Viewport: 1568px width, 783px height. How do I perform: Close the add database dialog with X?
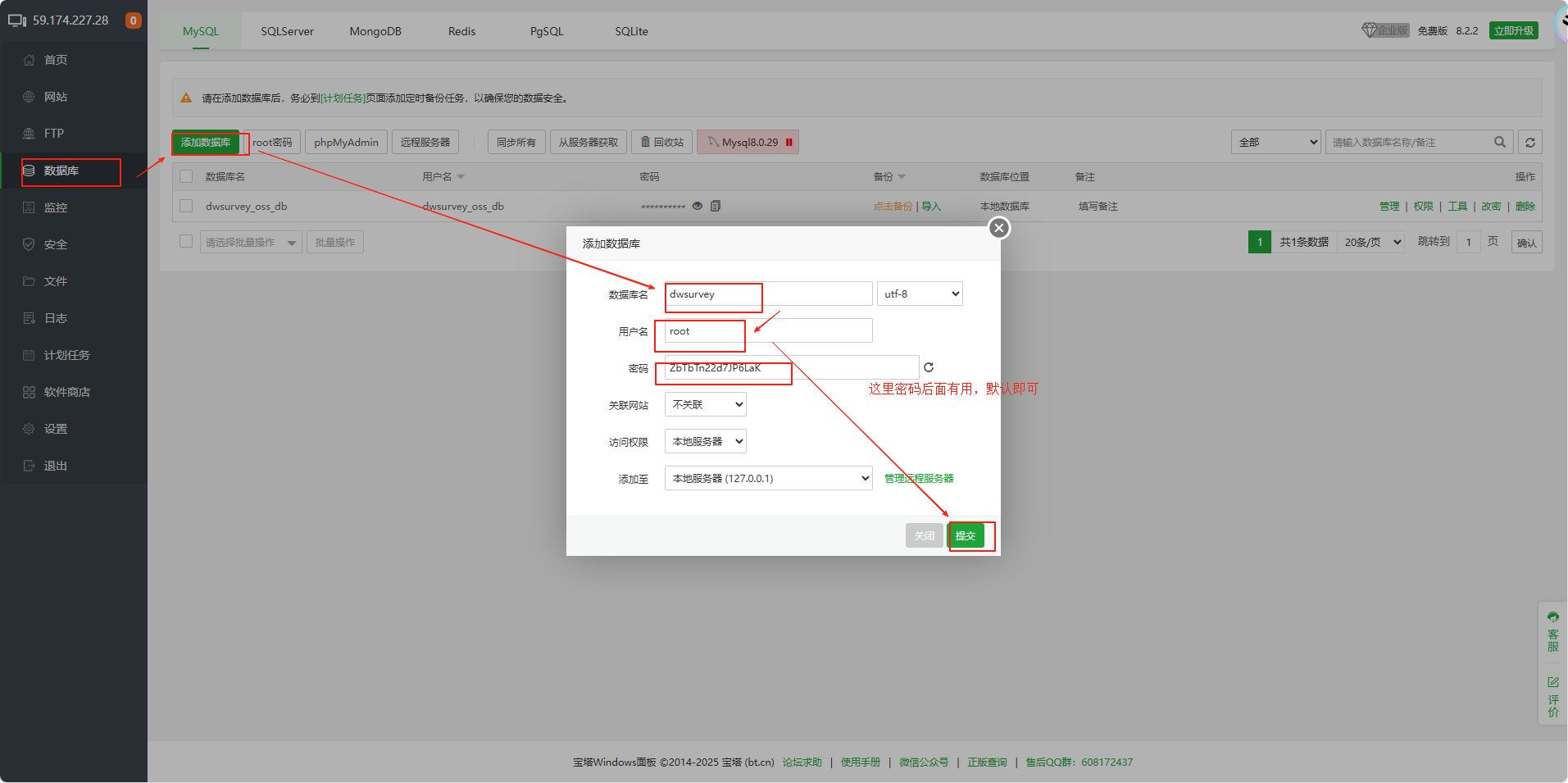(998, 228)
